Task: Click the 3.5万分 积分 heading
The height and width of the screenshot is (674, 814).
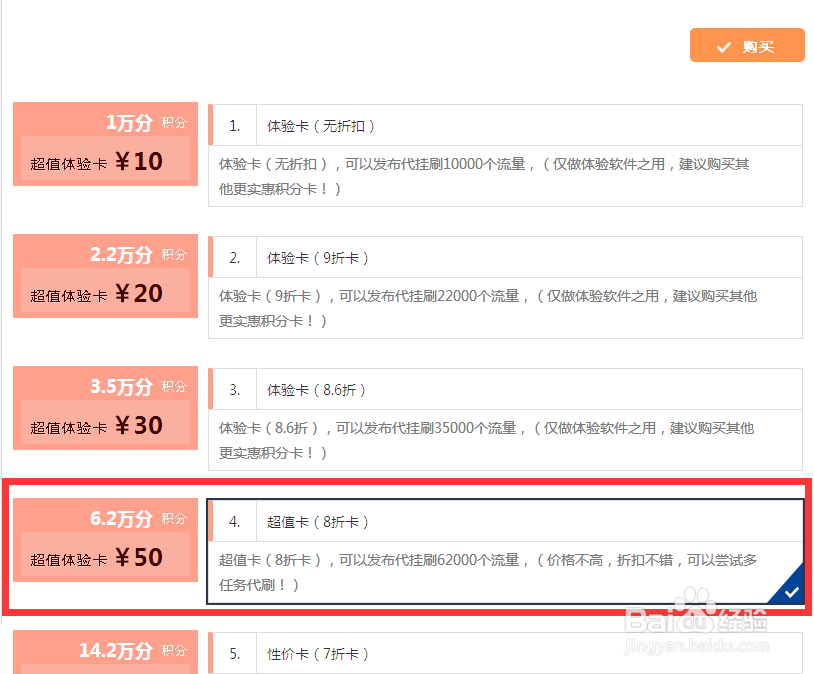Action: 138,386
